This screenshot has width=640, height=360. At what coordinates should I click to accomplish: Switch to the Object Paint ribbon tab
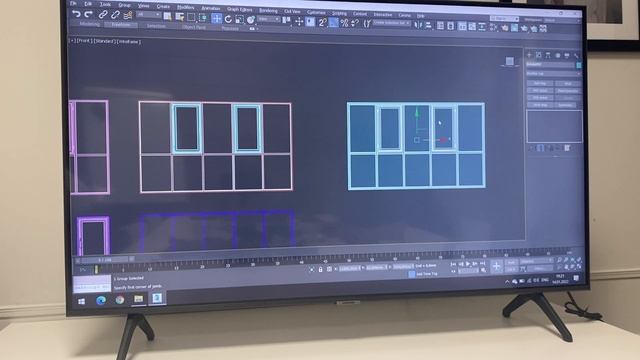click(x=194, y=27)
